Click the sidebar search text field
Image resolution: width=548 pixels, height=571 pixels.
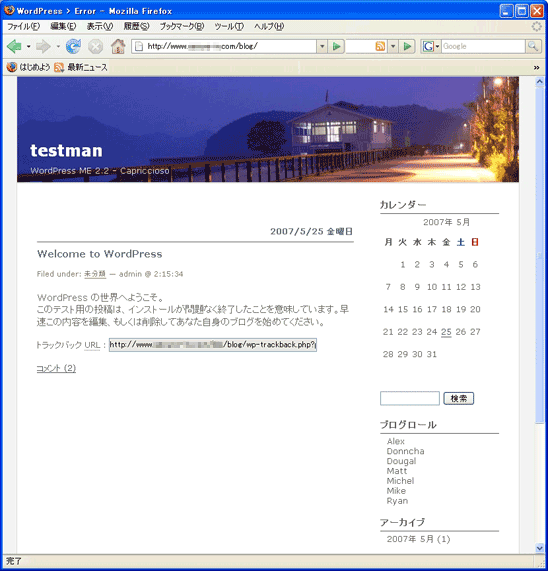tap(410, 398)
